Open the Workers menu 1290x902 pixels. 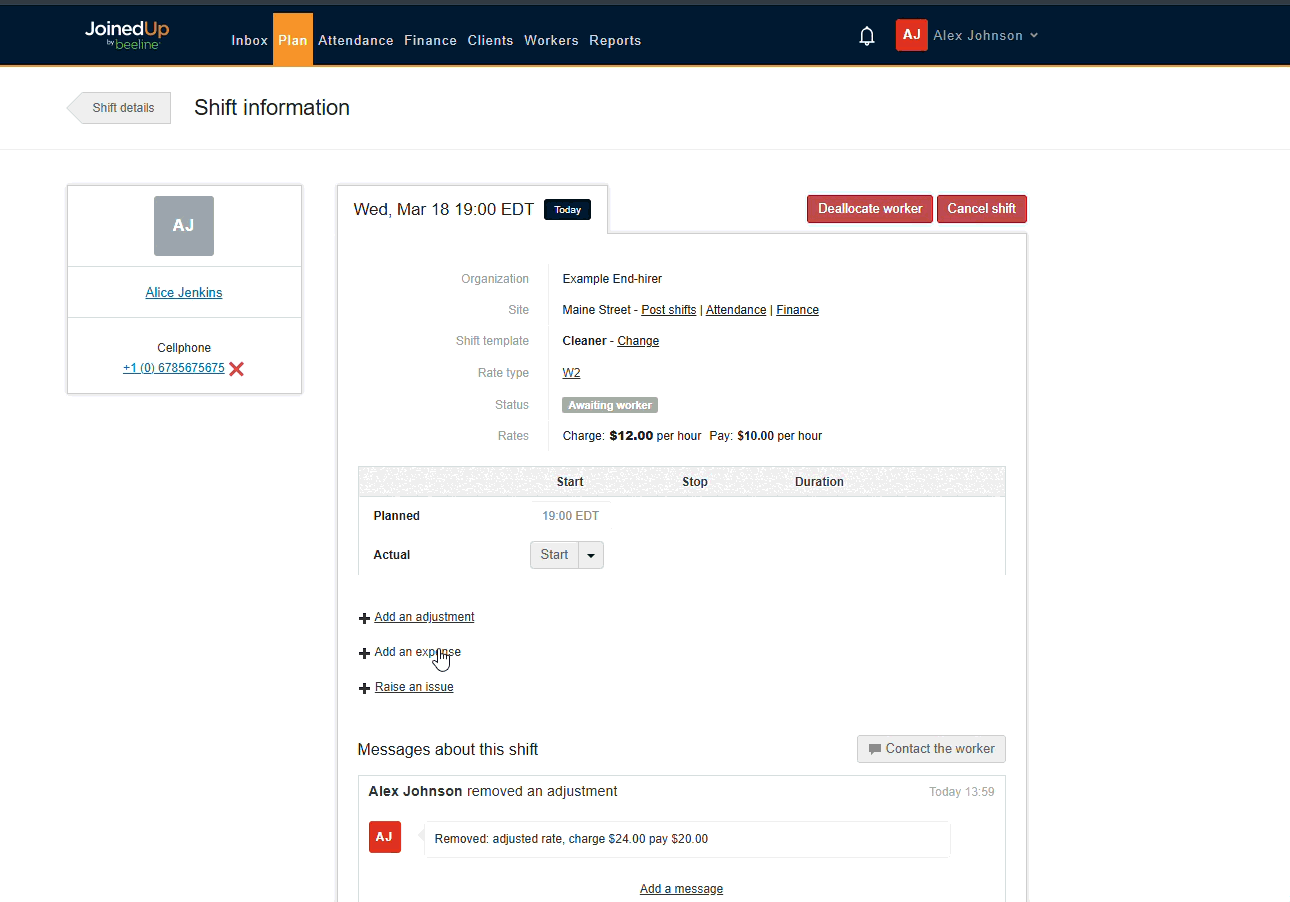point(551,40)
